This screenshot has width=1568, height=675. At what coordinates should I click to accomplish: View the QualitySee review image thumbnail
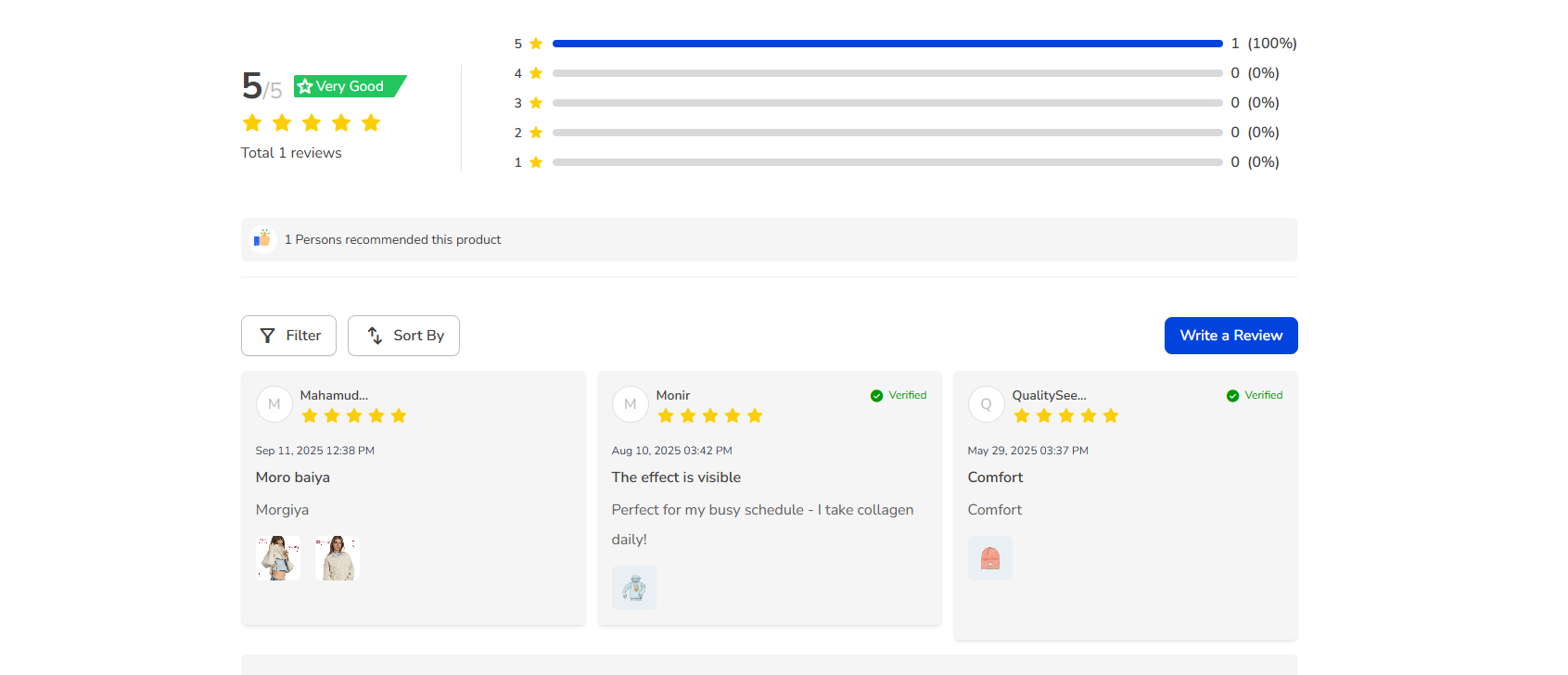coord(990,558)
